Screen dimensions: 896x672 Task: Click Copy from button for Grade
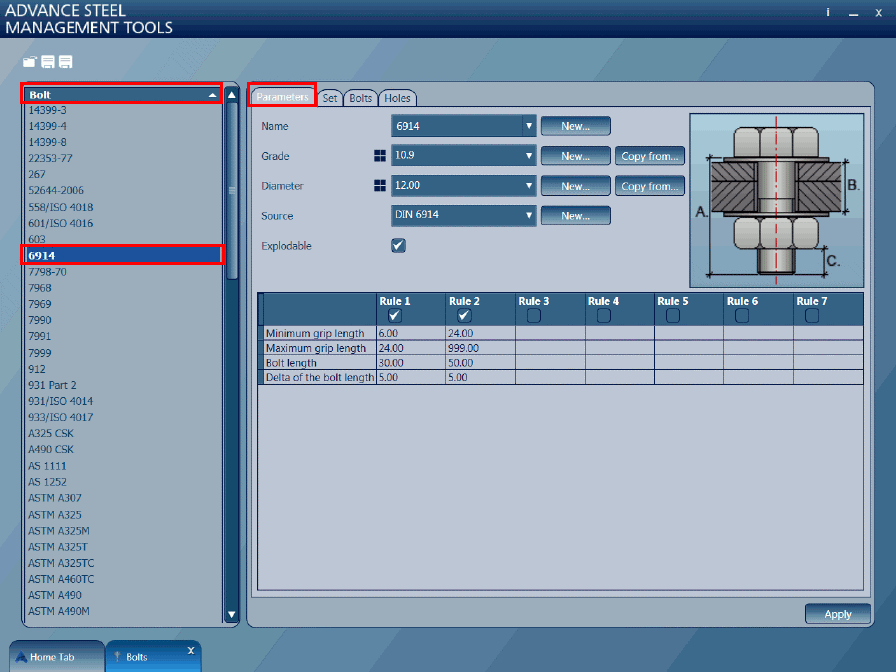[650, 155]
